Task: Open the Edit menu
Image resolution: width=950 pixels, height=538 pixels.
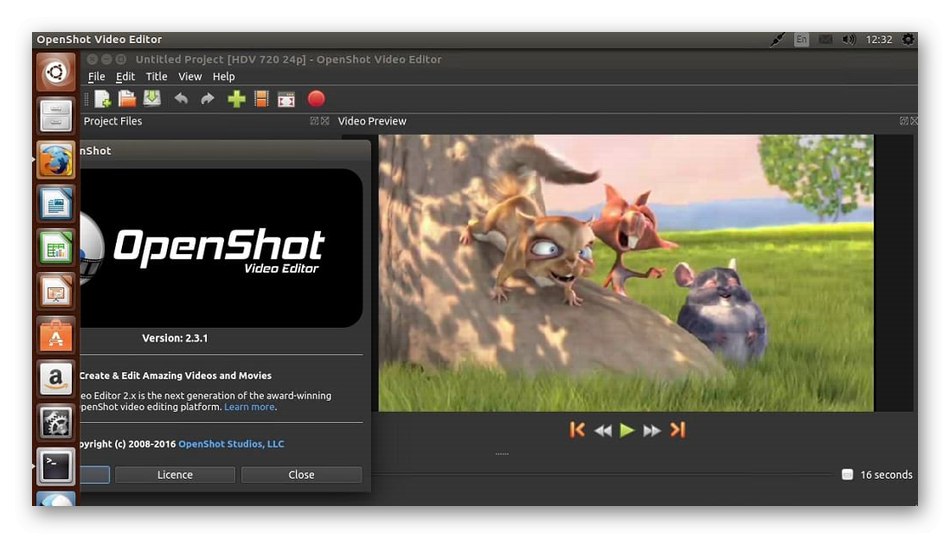Action: [125, 76]
